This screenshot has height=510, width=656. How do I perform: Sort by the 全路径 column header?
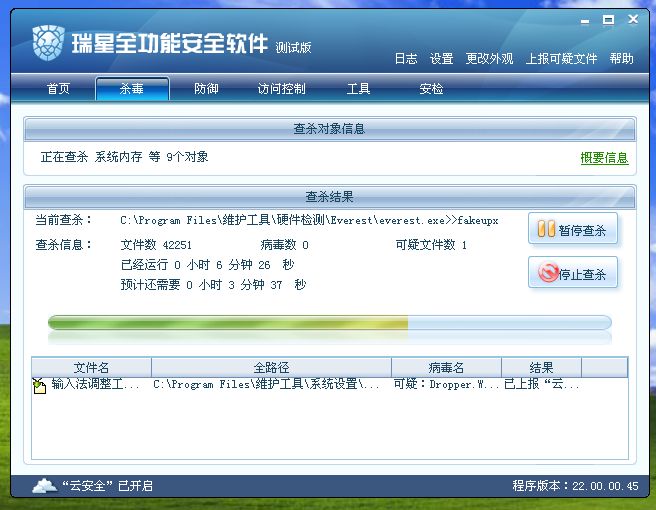[x=271, y=368]
